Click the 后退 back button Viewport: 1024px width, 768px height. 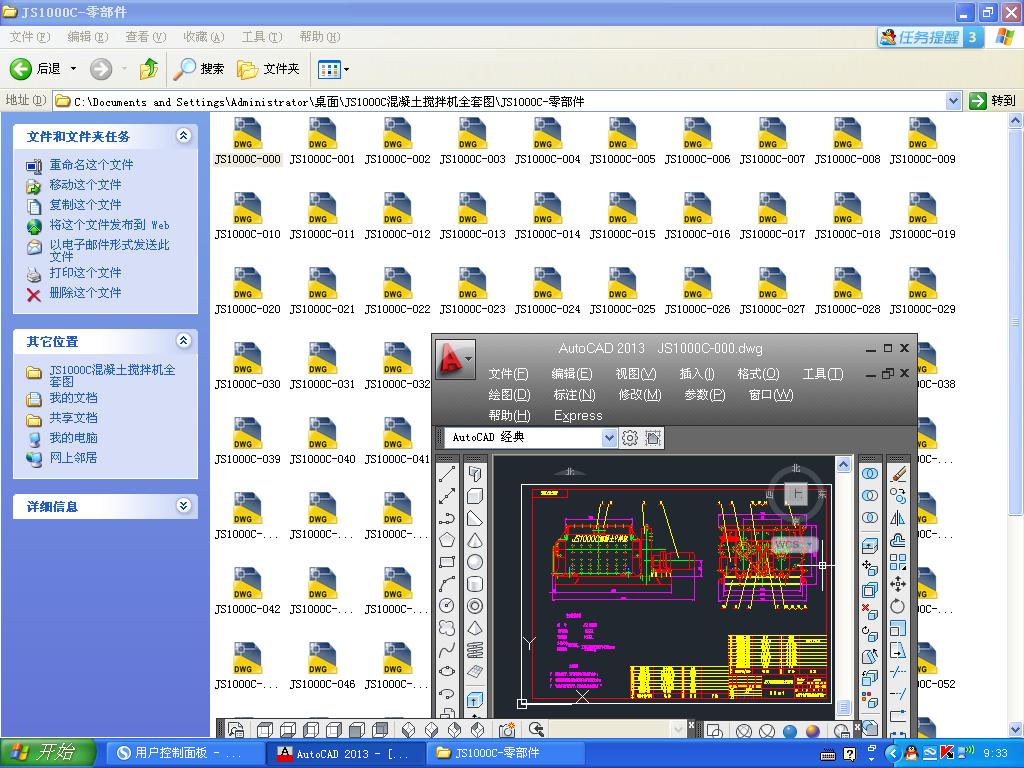click(35, 69)
